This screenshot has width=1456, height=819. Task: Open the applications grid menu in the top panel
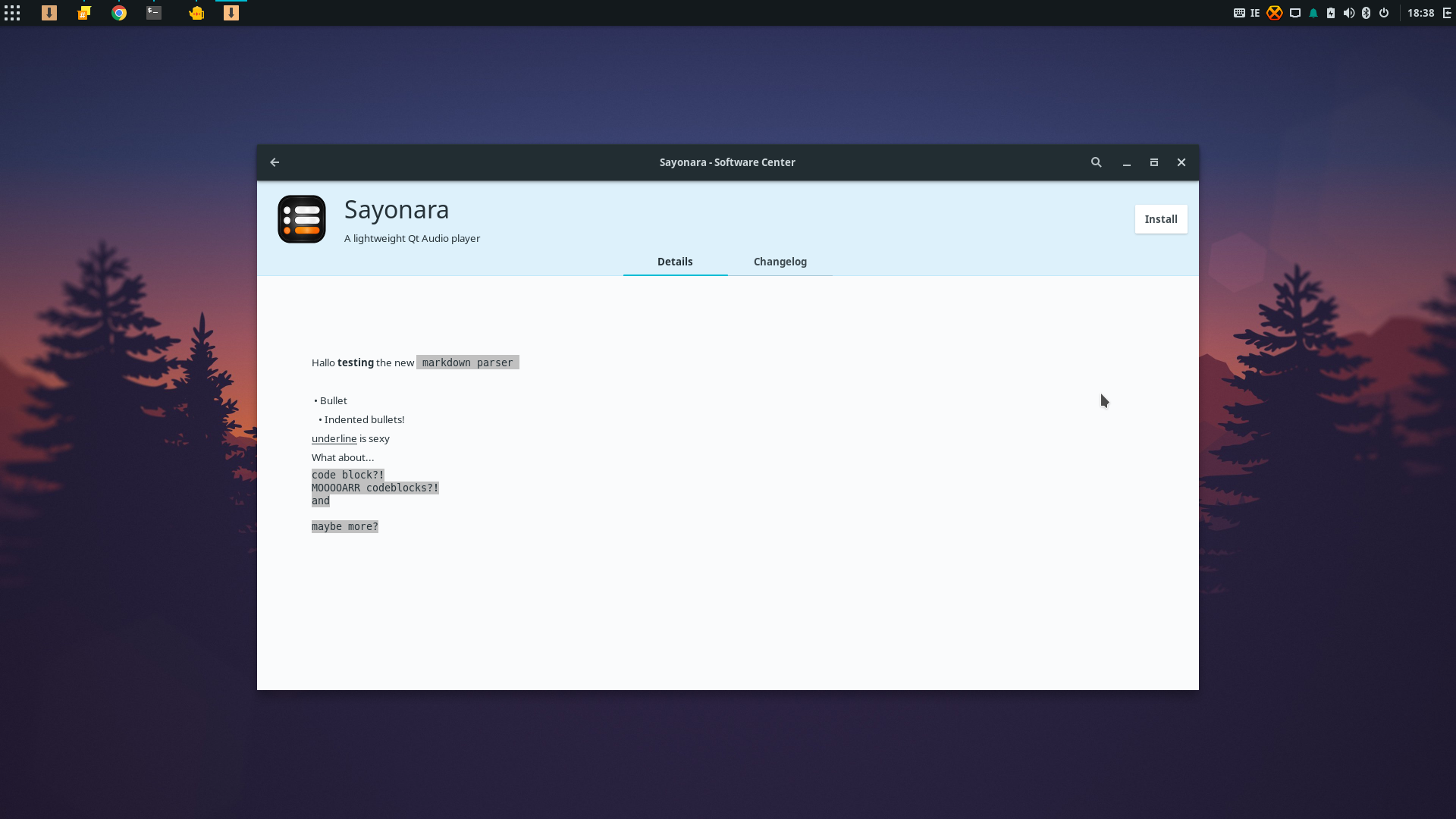click(12, 13)
